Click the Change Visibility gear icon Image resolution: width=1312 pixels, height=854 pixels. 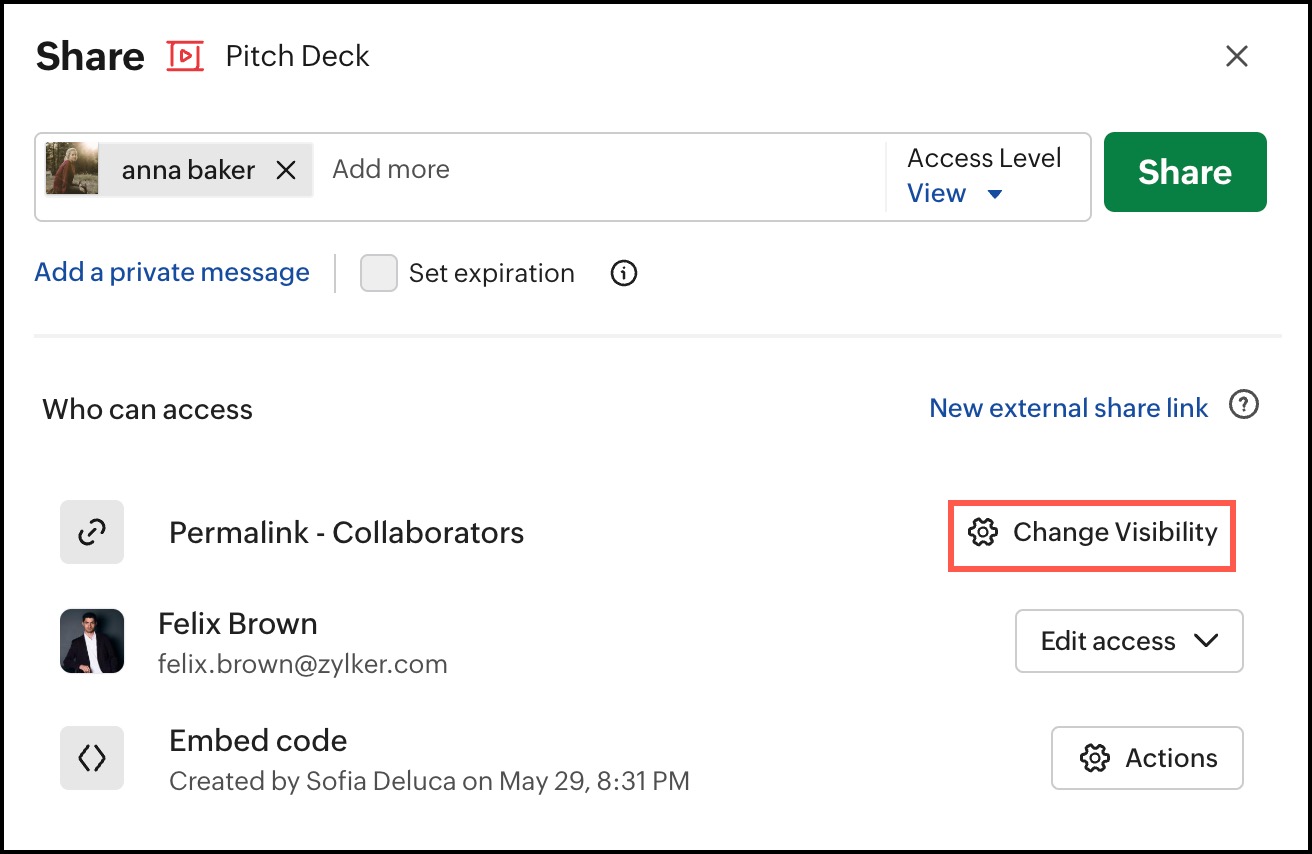pos(983,532)
